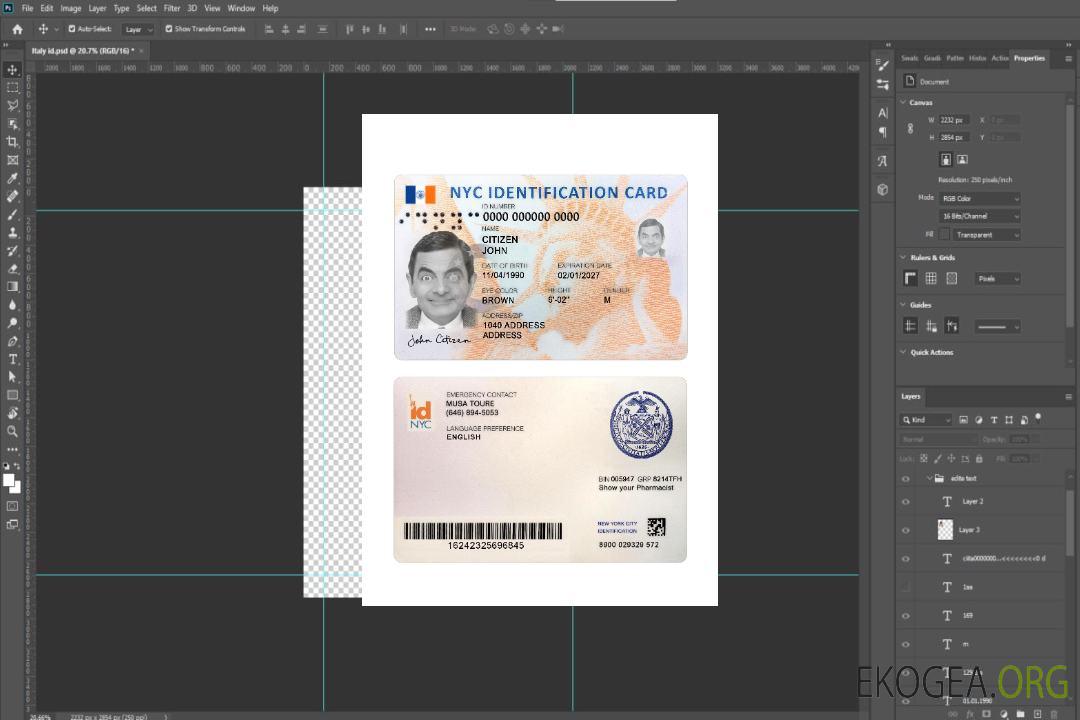Screen dimensions: 1080x720
Task: Open the Transparent fill dropdown
Action: tap(986, 235)
